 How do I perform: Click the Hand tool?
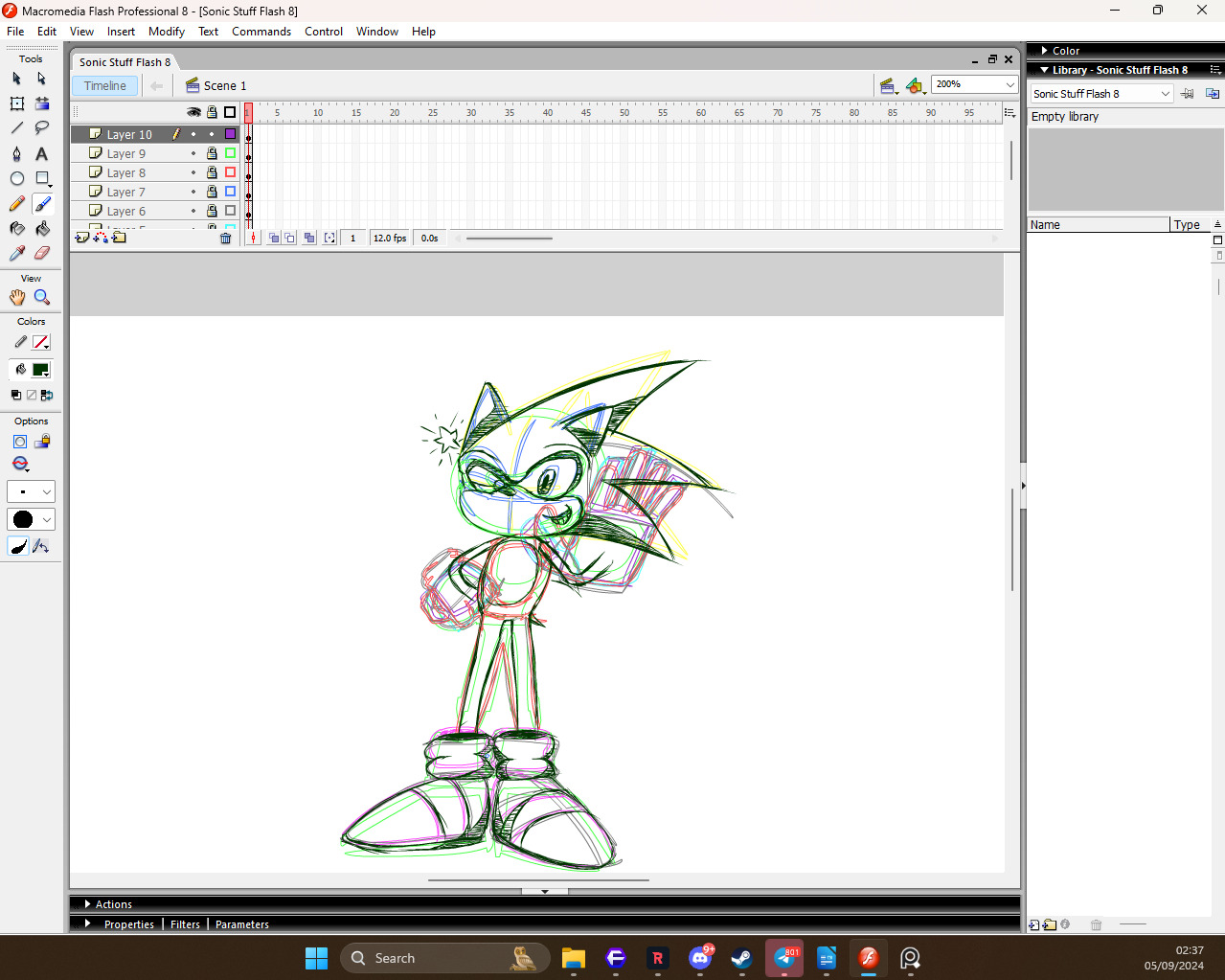tap(16, 297)
